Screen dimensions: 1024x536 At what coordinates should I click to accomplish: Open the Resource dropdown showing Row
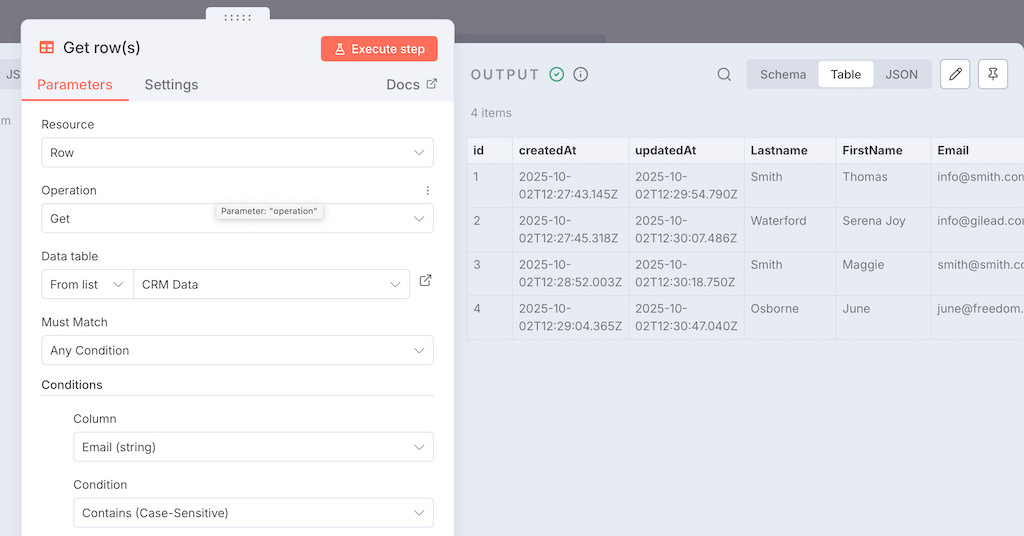pyautogui.click(x=237, y=153)
